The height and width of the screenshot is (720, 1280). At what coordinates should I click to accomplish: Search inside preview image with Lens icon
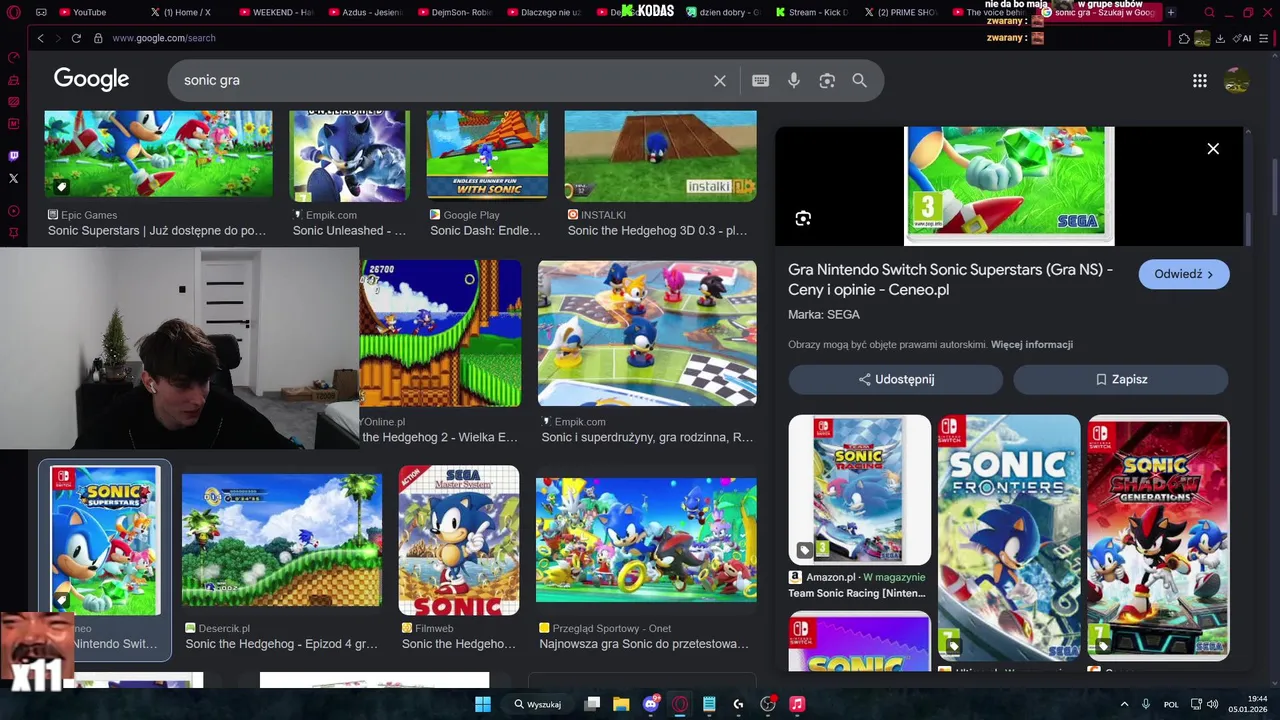tap(803, 219)
